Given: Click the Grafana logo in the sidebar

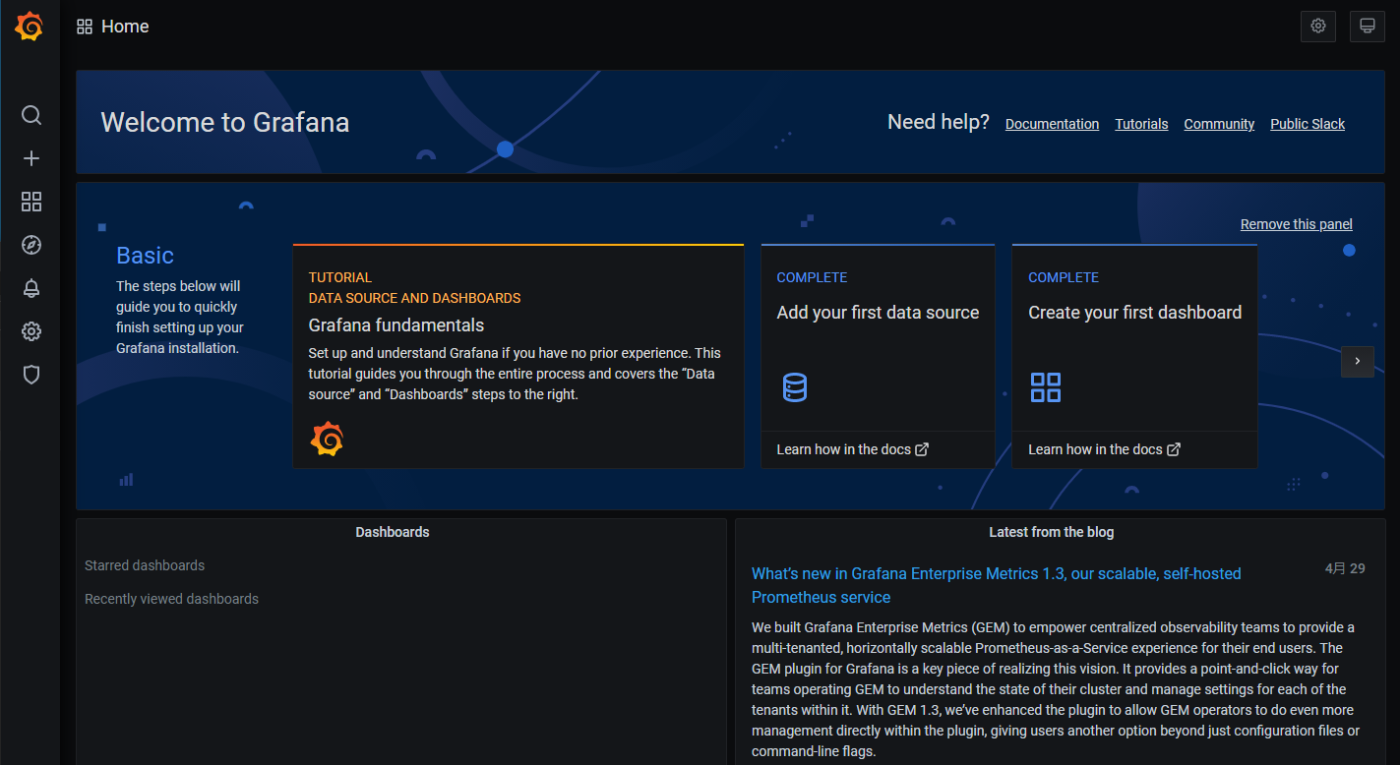Looking at the screenshot, I should [x=29, y=27].
